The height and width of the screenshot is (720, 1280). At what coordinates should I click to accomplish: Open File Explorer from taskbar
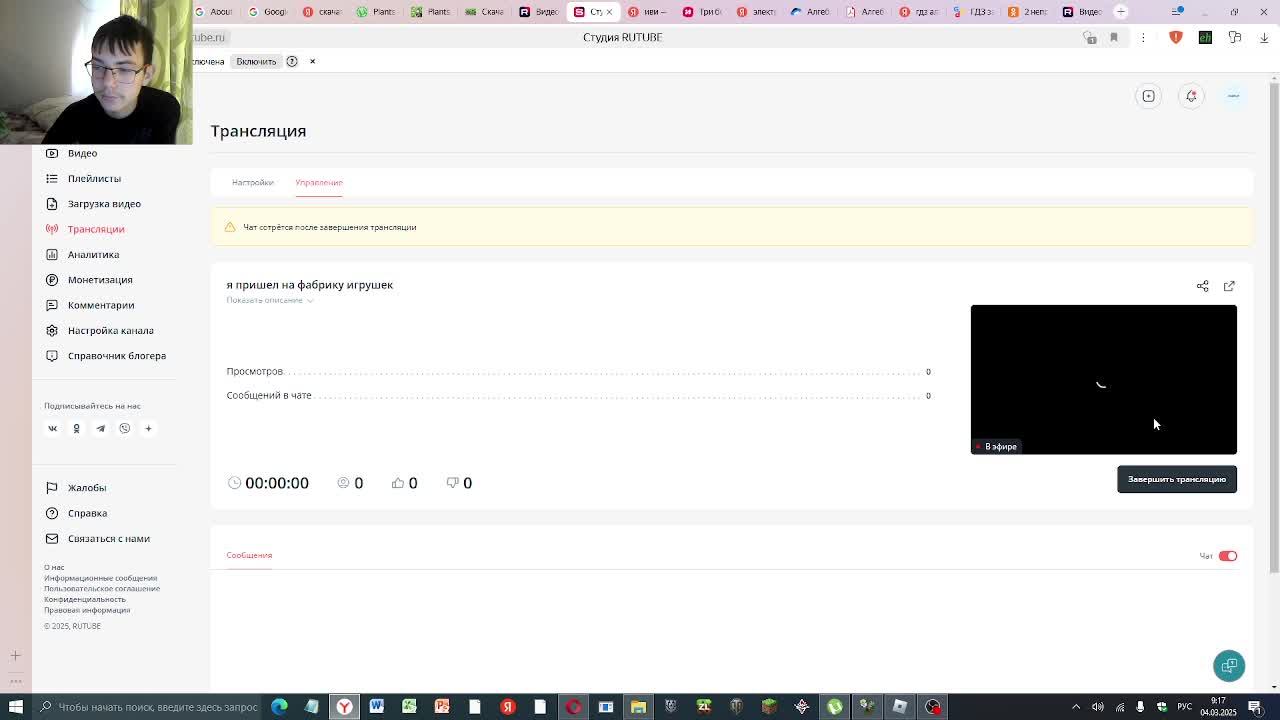point(638,707)
